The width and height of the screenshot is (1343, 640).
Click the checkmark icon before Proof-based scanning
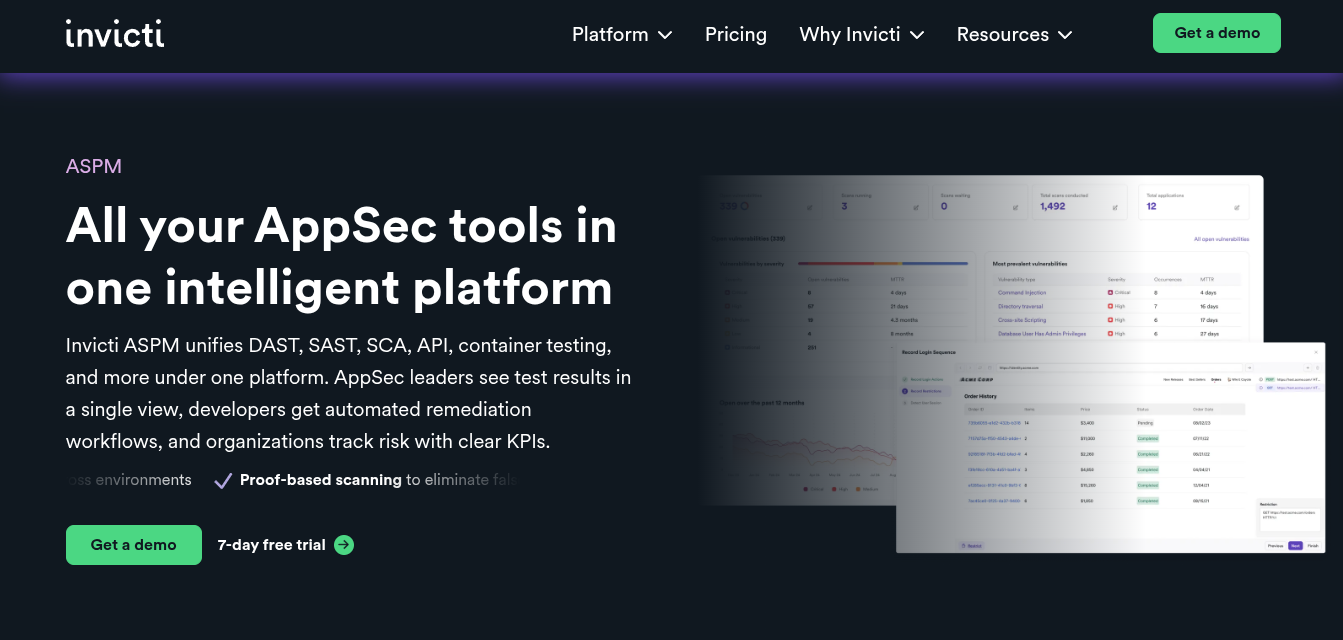click(x=223, y=480)
